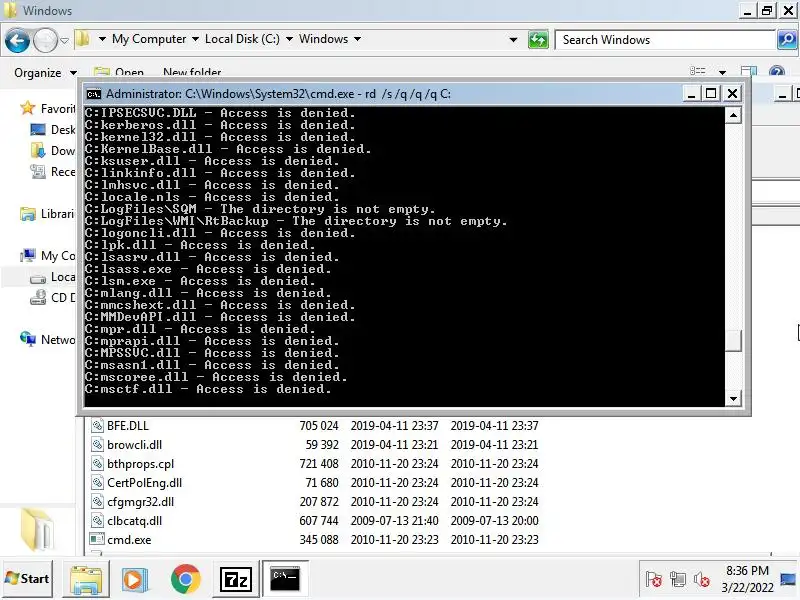Screen dimensions: 800x600
Task: Open the address bar history dropdown
Action: click(513, 39)
